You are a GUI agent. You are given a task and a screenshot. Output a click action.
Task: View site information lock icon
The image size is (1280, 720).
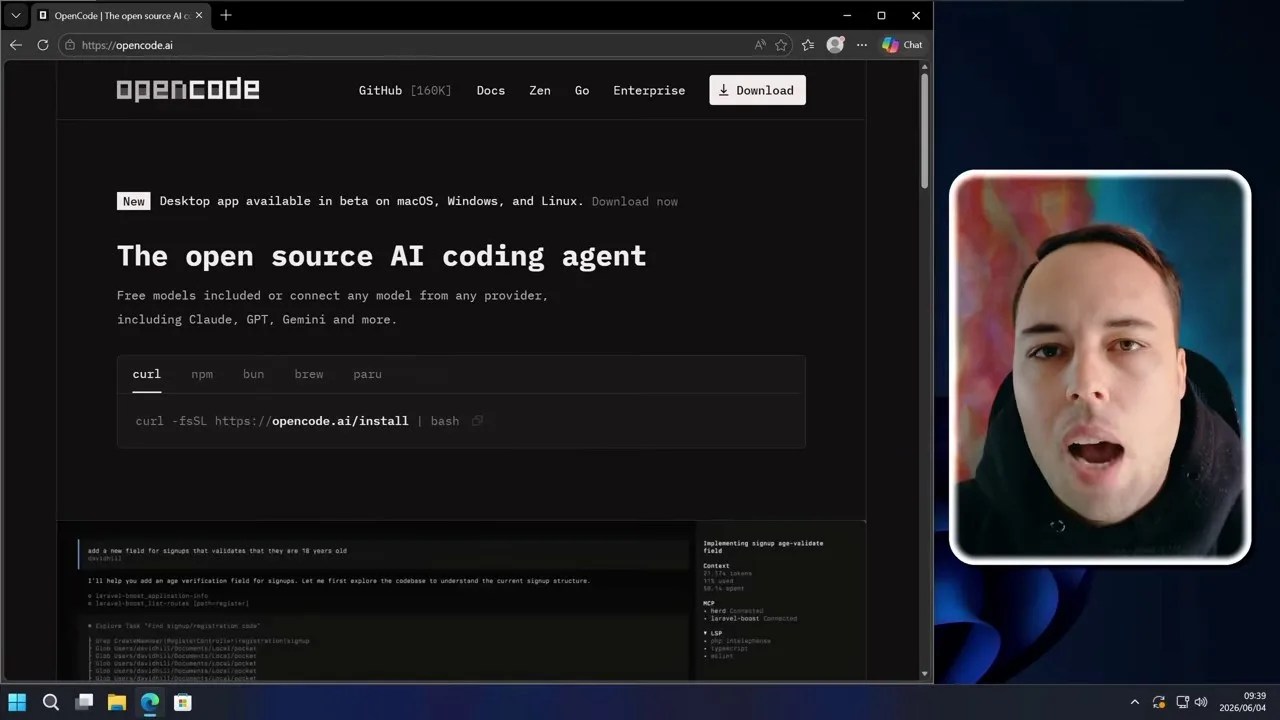pyautogui.click(x=69, y=45)
